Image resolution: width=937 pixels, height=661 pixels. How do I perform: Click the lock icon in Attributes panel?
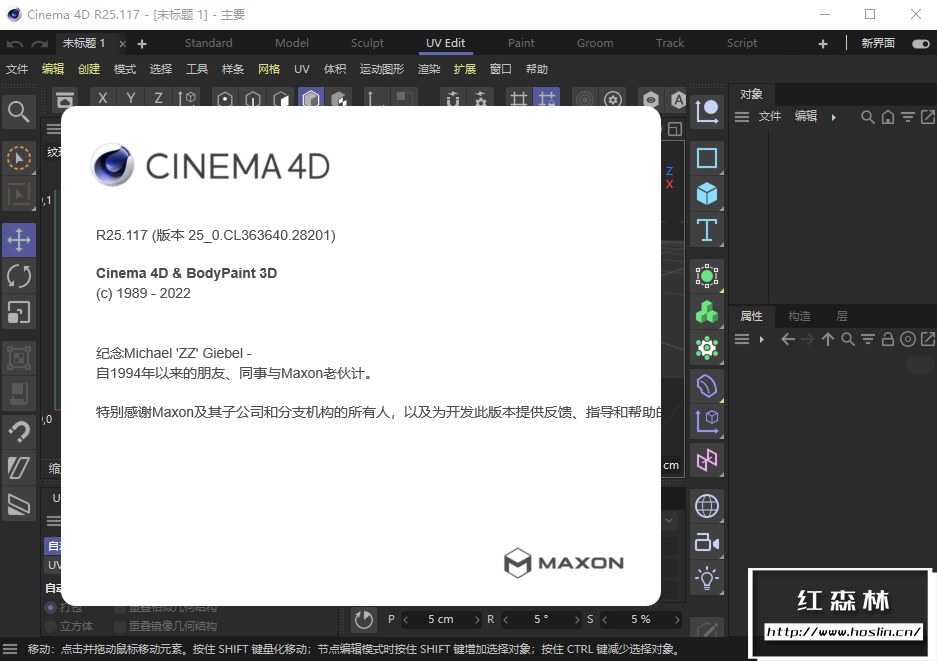888,339
